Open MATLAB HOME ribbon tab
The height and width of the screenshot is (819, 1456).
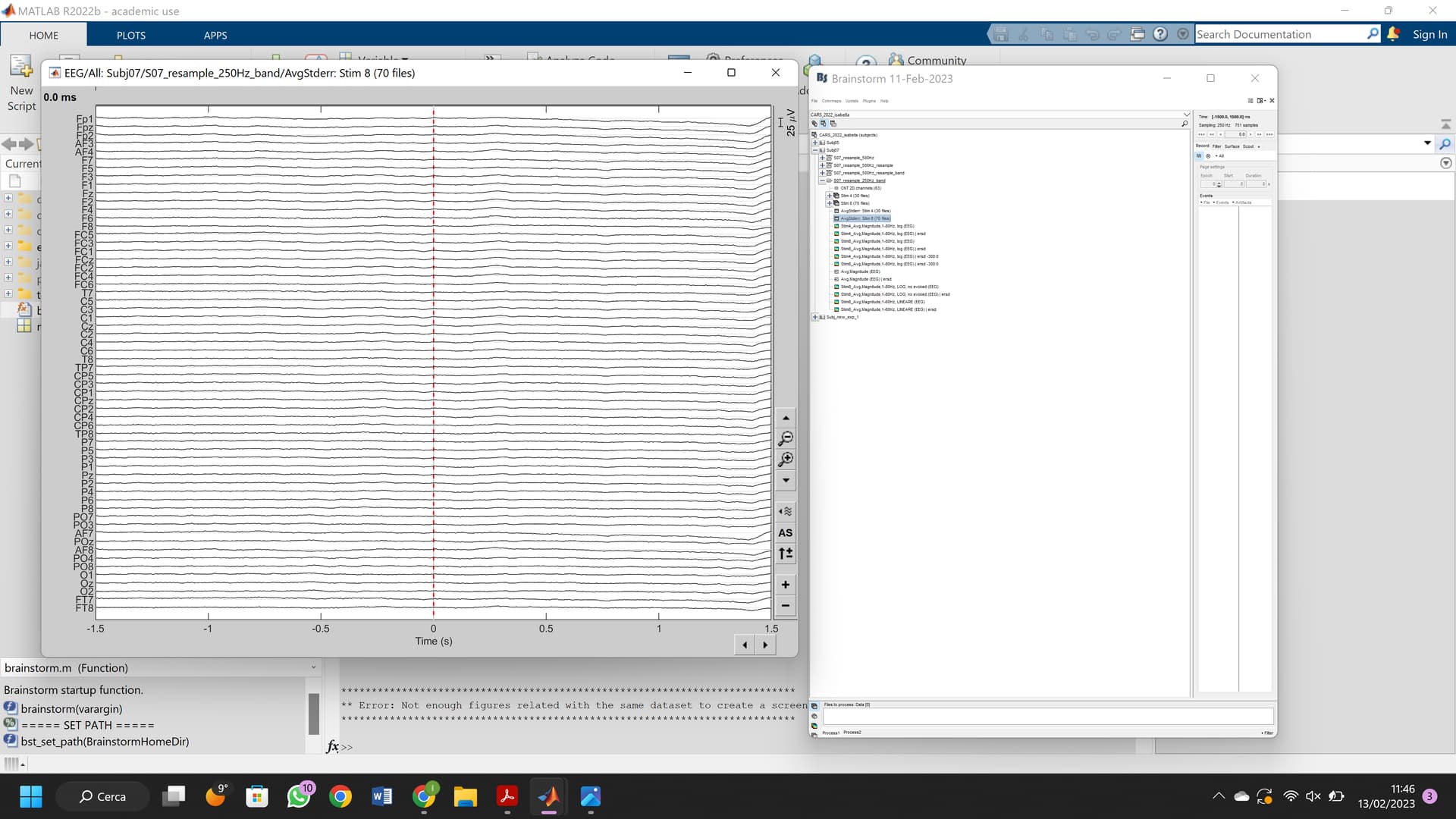click(x=44, y=35)
